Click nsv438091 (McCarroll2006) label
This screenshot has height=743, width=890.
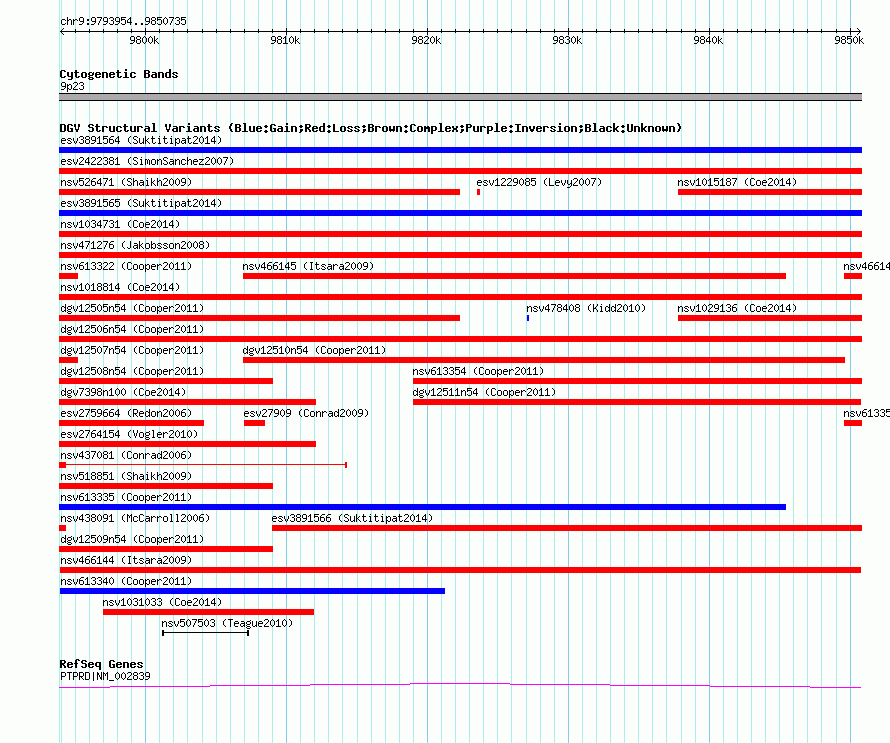[x=135, y=518]
